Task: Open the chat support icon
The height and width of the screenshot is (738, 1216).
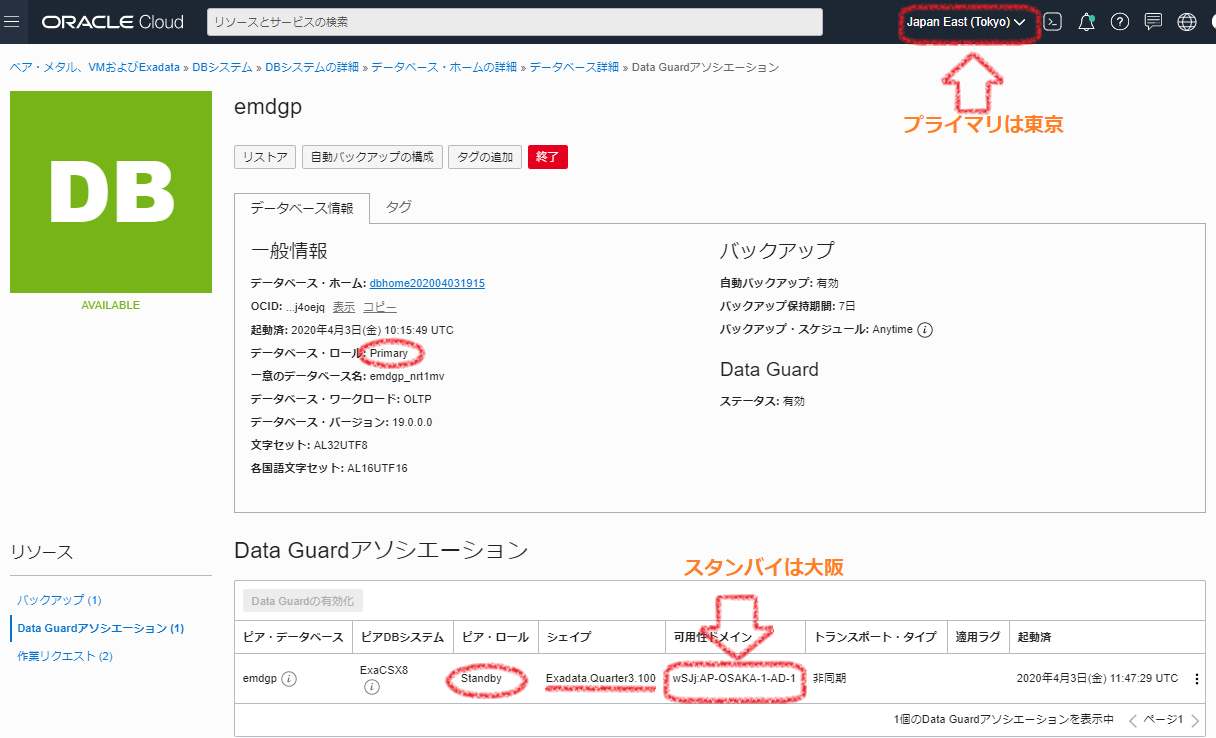Action: coord(1153,21)
